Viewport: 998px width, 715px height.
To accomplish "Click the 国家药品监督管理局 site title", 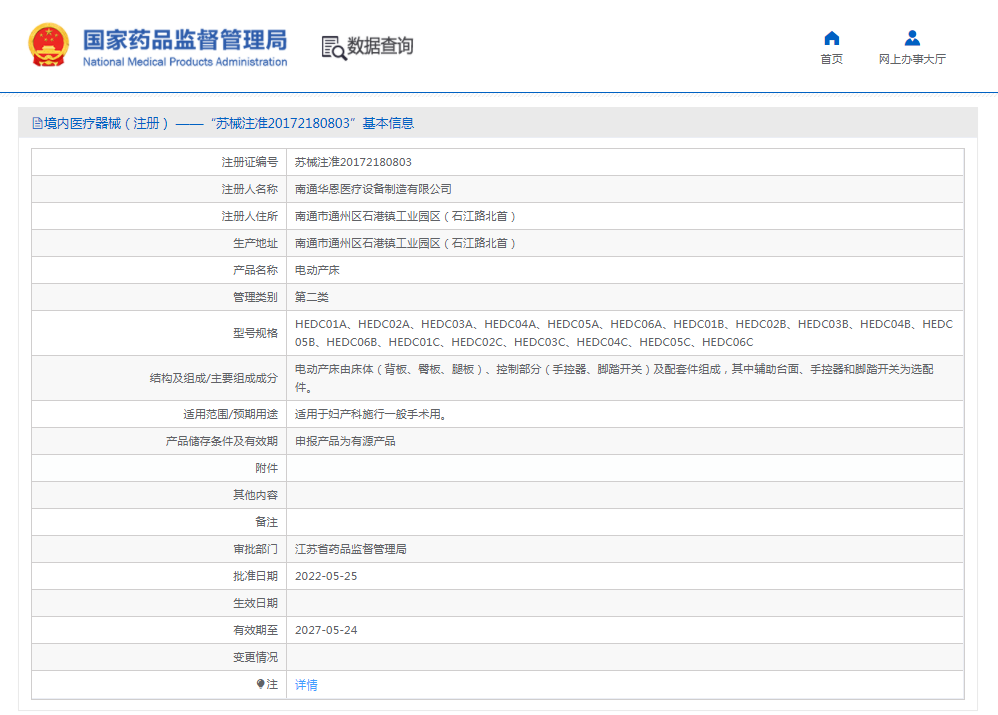I will click(184, 39).
